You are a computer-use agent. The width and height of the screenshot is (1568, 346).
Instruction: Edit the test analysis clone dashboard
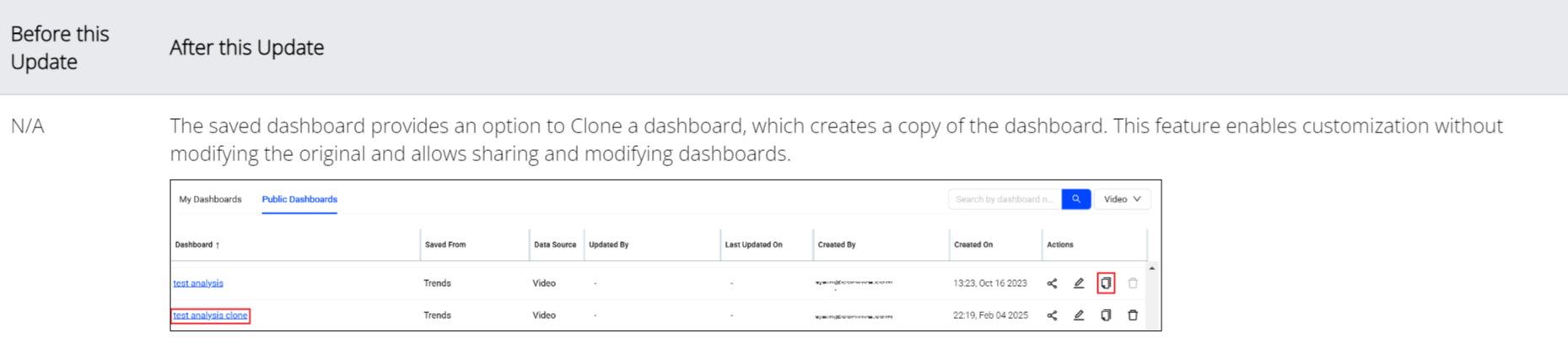[1079, 316]
